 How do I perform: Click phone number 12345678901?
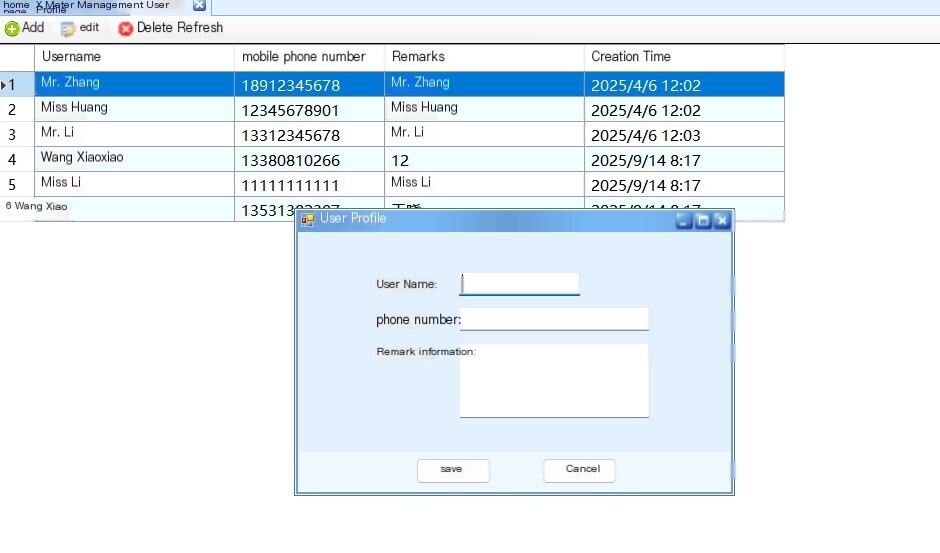309,109
